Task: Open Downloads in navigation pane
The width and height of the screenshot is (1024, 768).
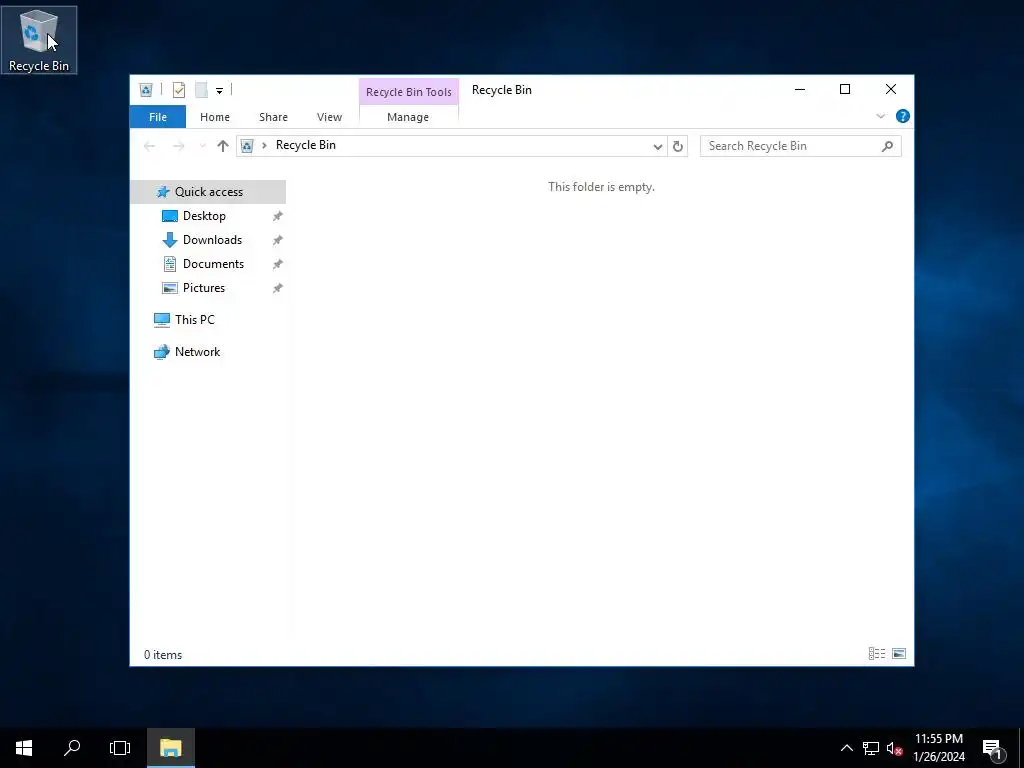Action: (212, 240)
